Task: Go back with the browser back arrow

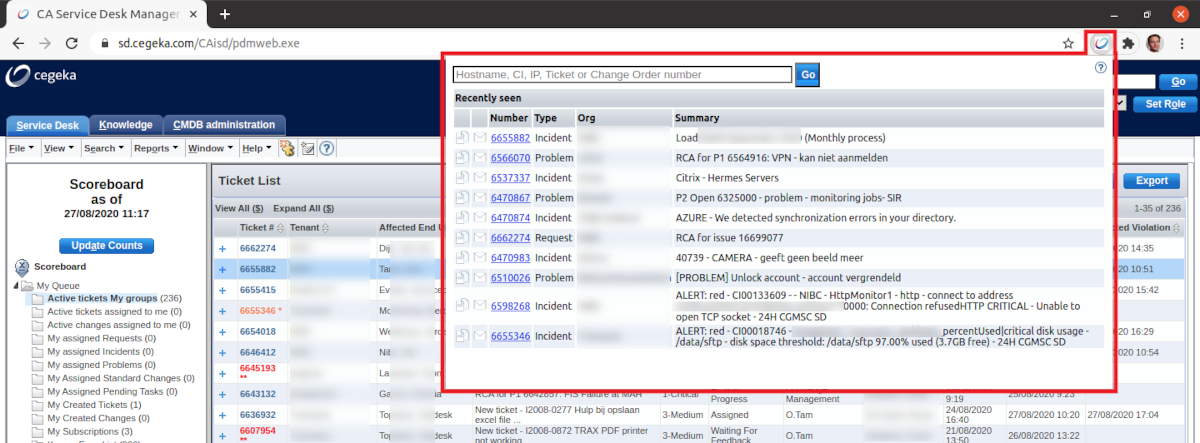Action: 18,44
